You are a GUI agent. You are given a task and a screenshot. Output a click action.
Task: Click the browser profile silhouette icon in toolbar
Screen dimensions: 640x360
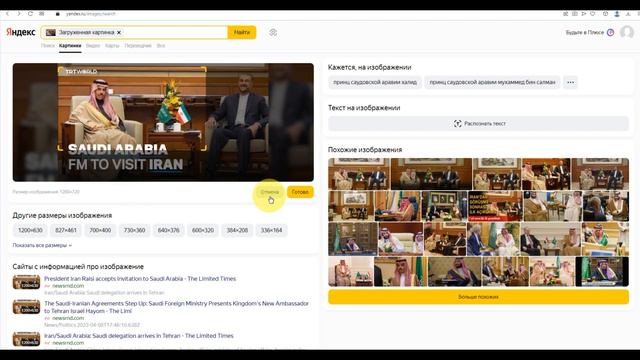click(617, 13)
